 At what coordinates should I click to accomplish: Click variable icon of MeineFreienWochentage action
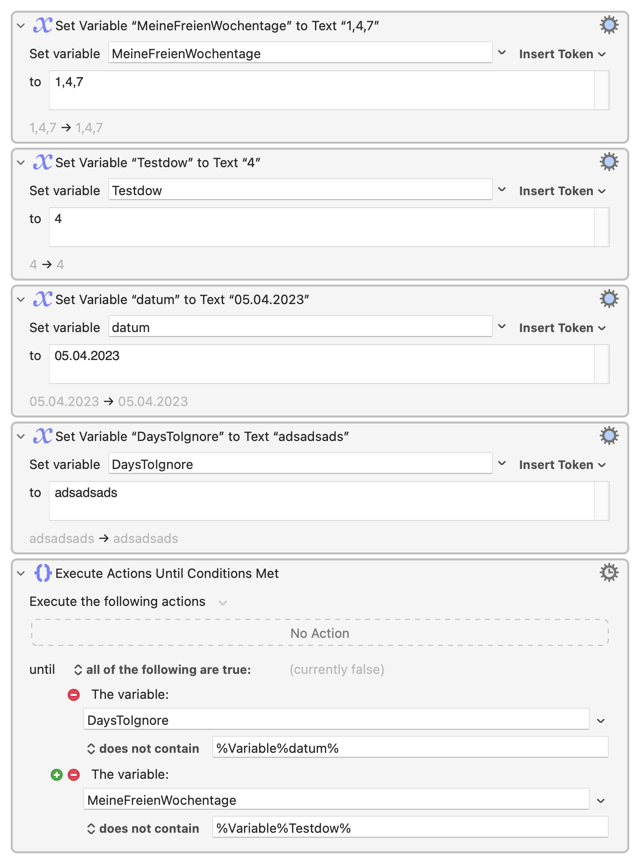pyautogui.click(x=43, y=25)
